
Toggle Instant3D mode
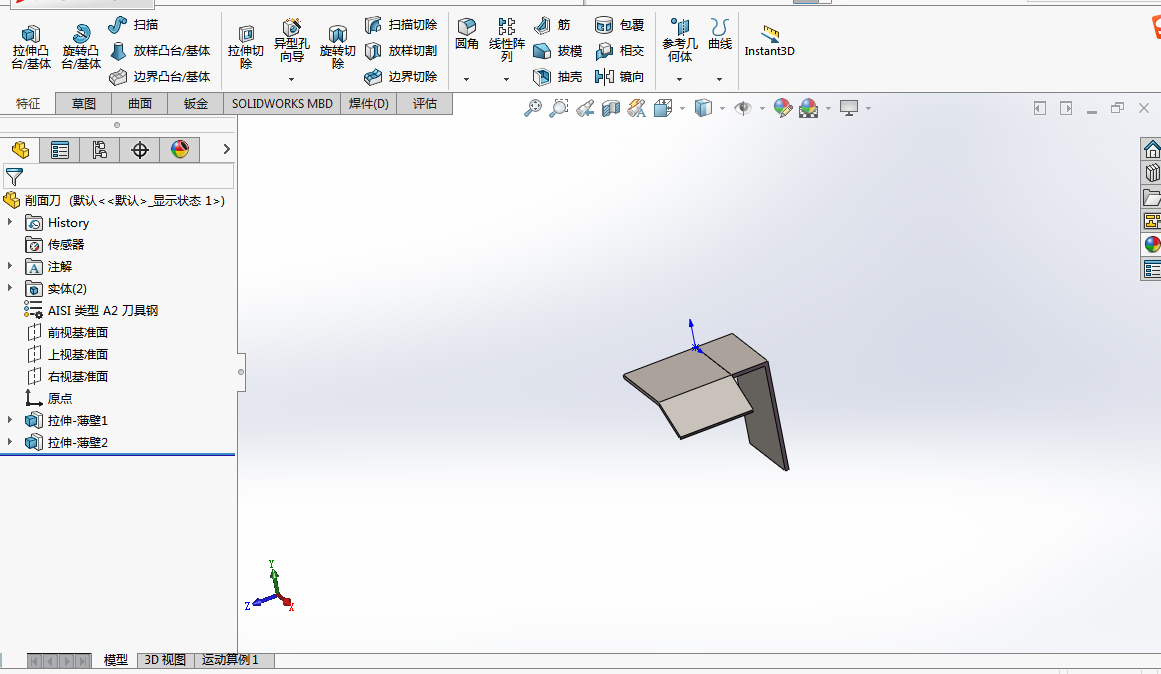coord(769,41)
